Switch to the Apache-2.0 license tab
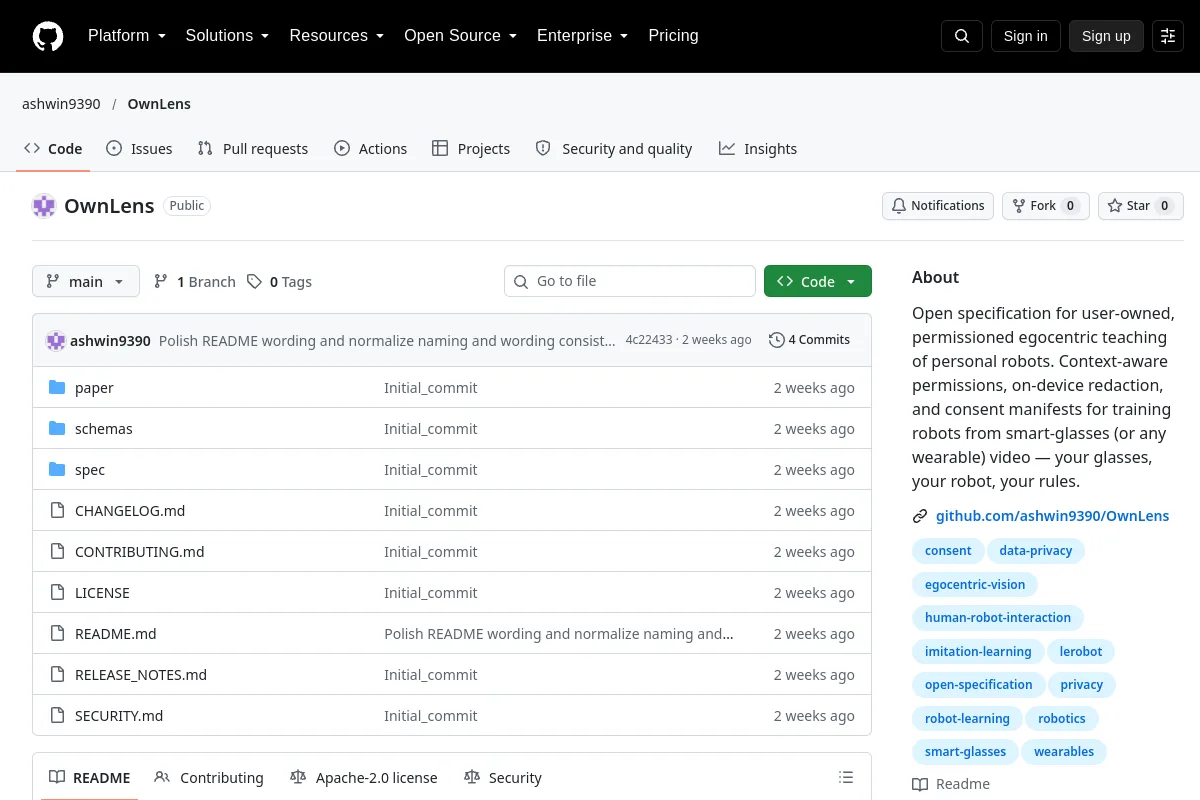 [x=364, y=777]
